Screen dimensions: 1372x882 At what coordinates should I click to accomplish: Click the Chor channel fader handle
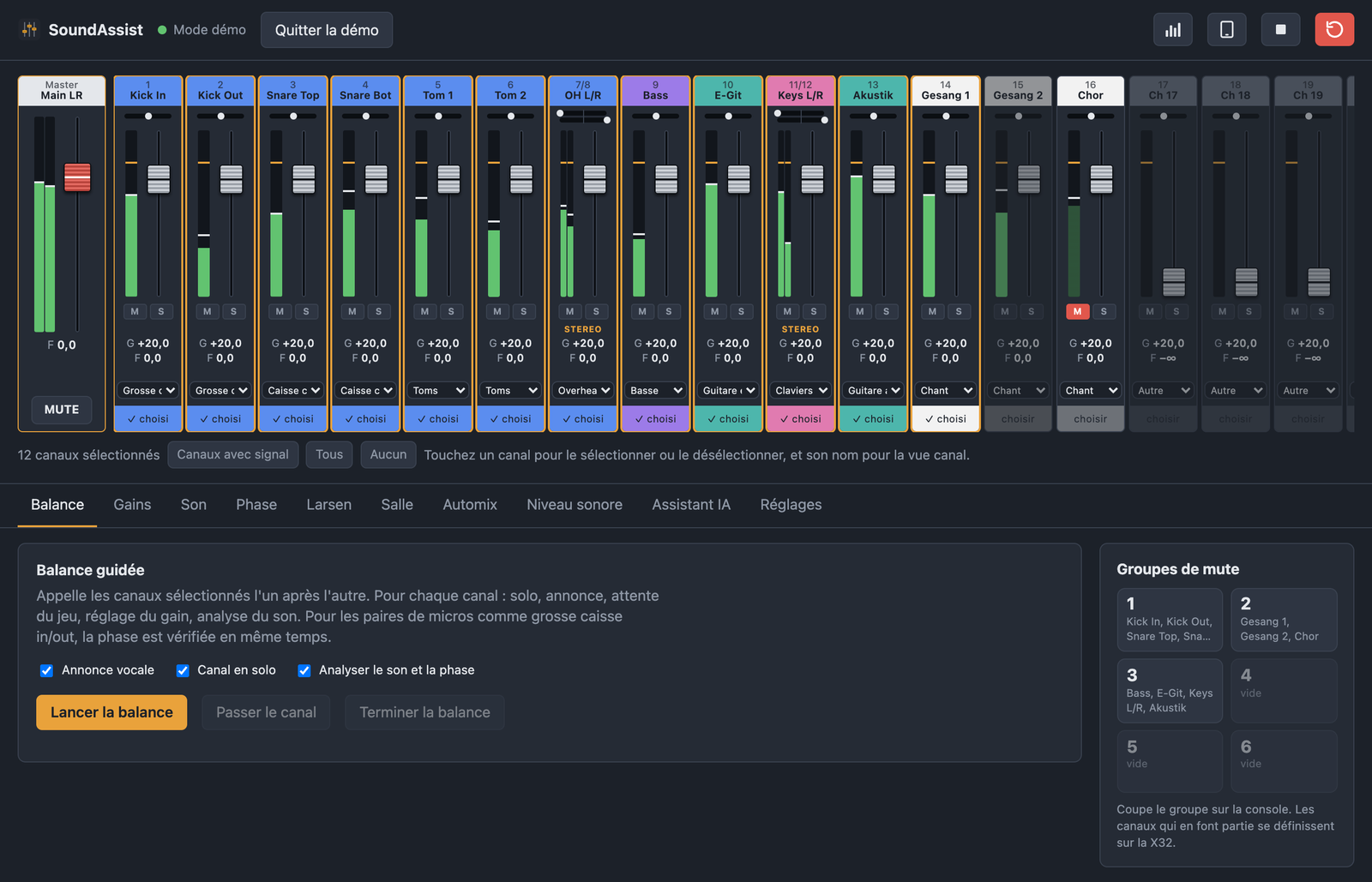tap(1102, 179)
